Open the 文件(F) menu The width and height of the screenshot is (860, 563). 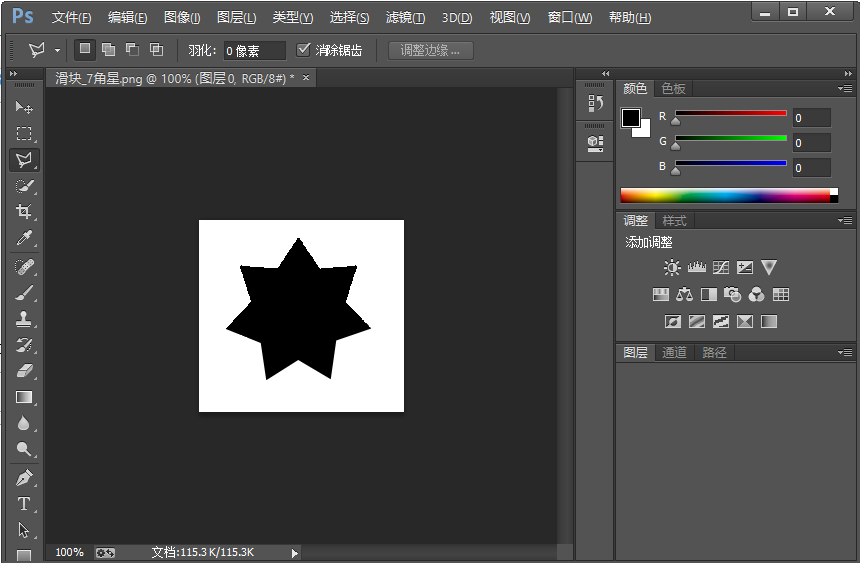[x=71, y=18]
